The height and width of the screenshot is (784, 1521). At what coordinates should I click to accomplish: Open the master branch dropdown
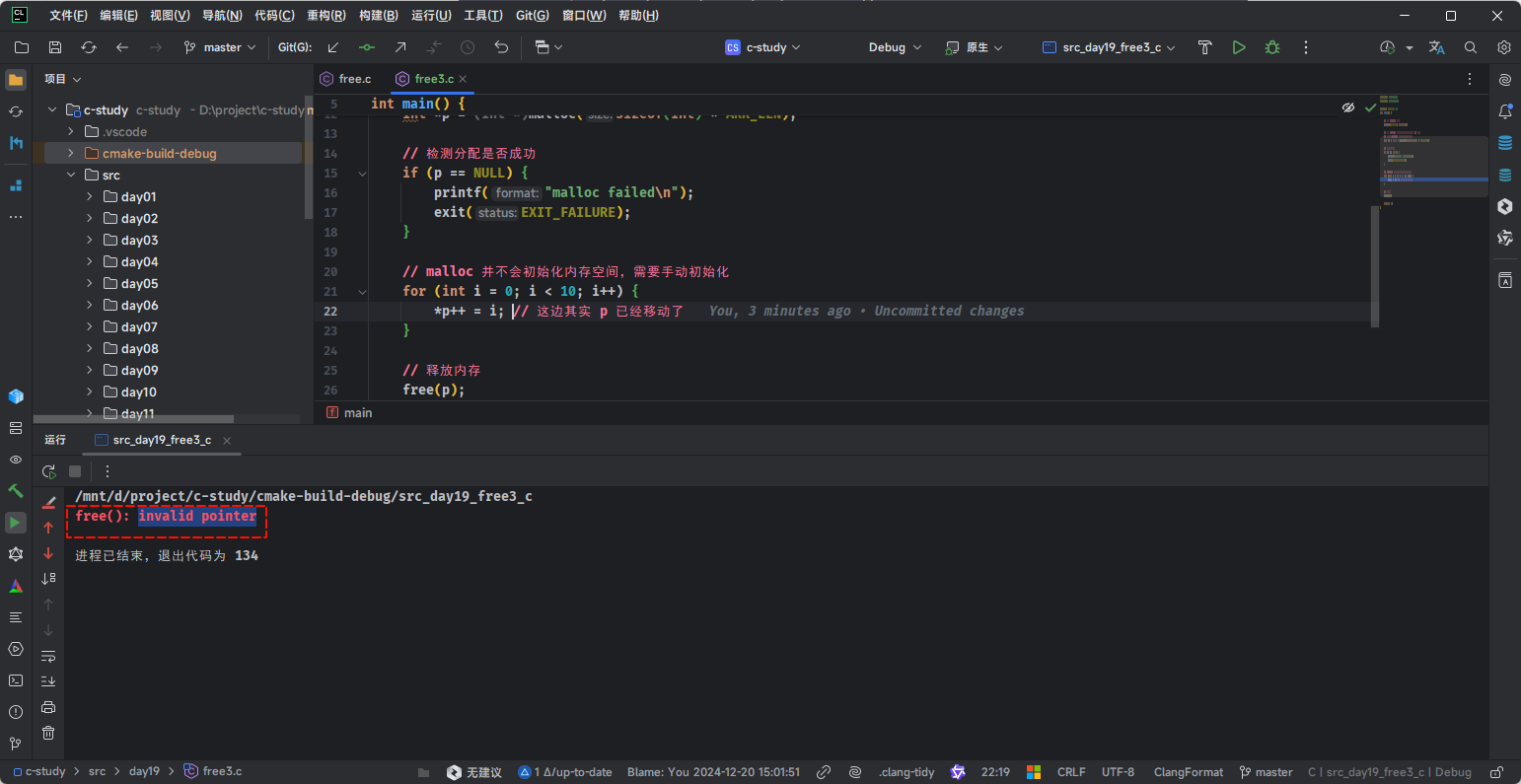tap(221, 47)
